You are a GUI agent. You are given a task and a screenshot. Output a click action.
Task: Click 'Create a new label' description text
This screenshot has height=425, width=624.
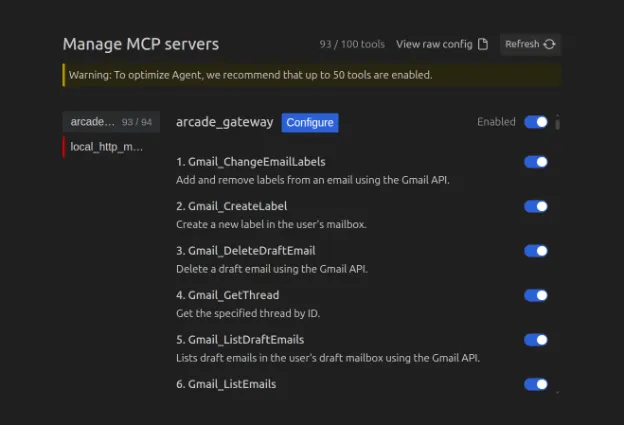pyautogui.click(x=271, y=224)
